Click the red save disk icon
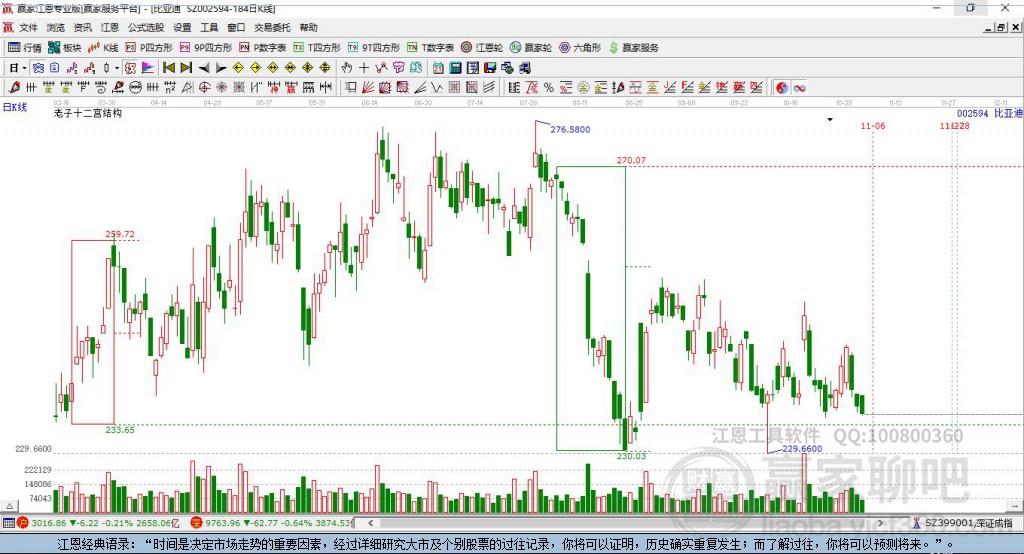This screenshot has height=554, width=1024. 490,68
